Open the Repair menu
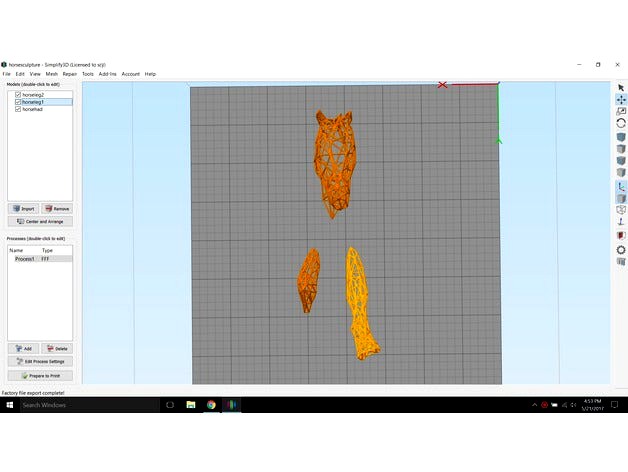The image size is (628, 472). [70, 74]
